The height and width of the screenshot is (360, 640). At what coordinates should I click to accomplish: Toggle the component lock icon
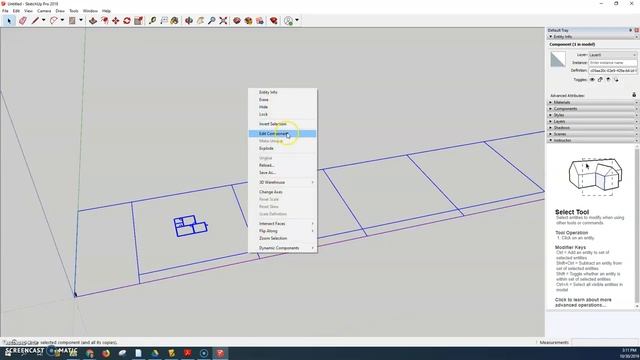(600, 80)
